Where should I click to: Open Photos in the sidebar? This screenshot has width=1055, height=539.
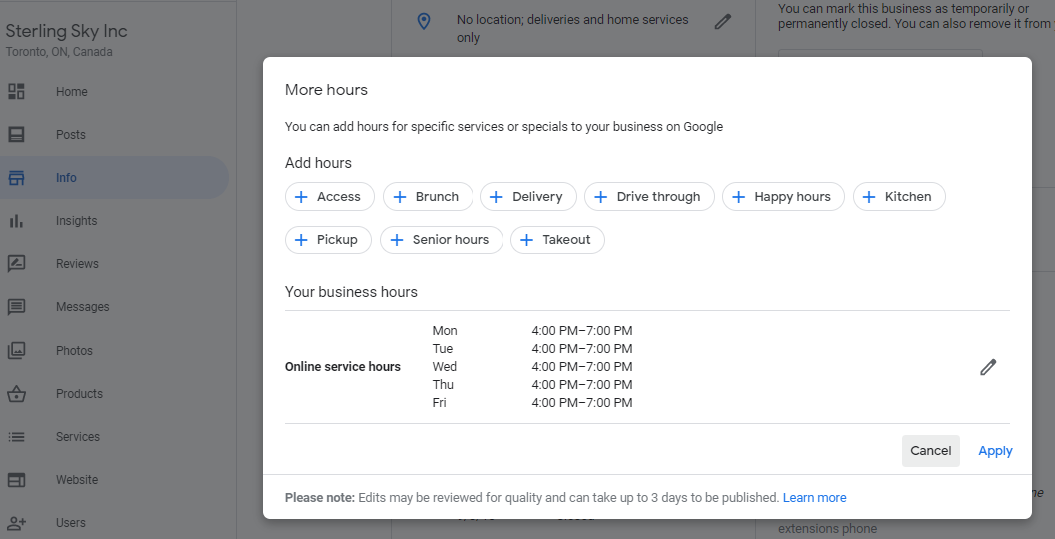[x=74, y=351]
